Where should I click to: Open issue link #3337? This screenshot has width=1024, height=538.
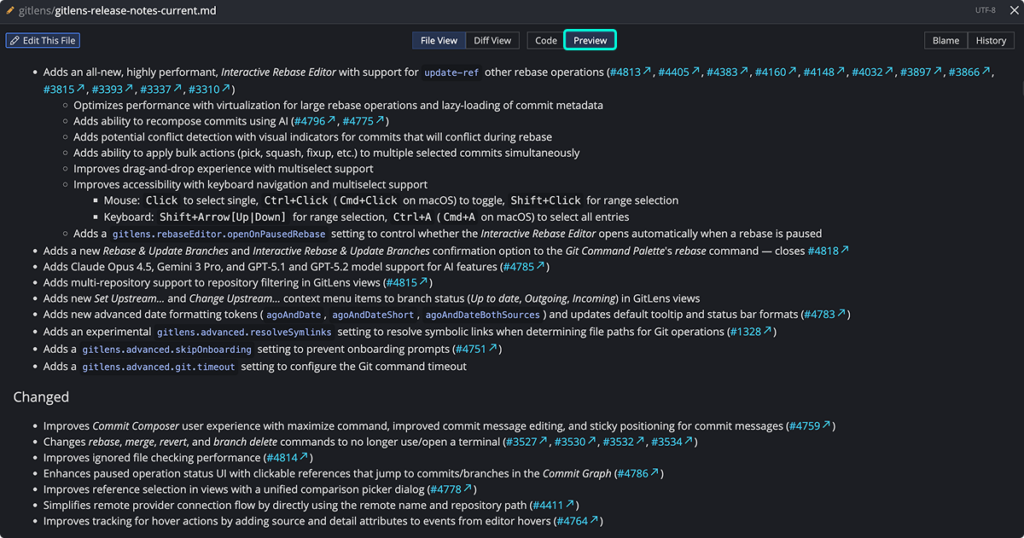(x=161, y=89)
